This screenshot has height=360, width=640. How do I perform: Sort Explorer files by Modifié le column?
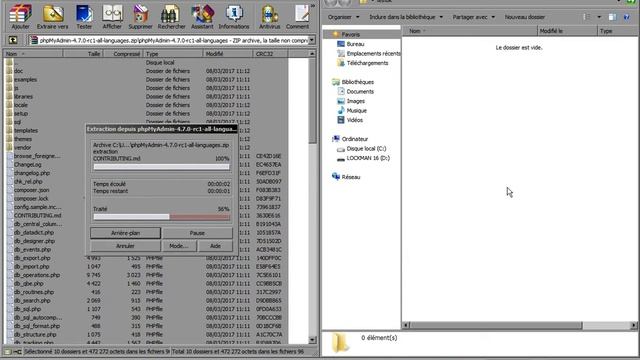[567, 31]
